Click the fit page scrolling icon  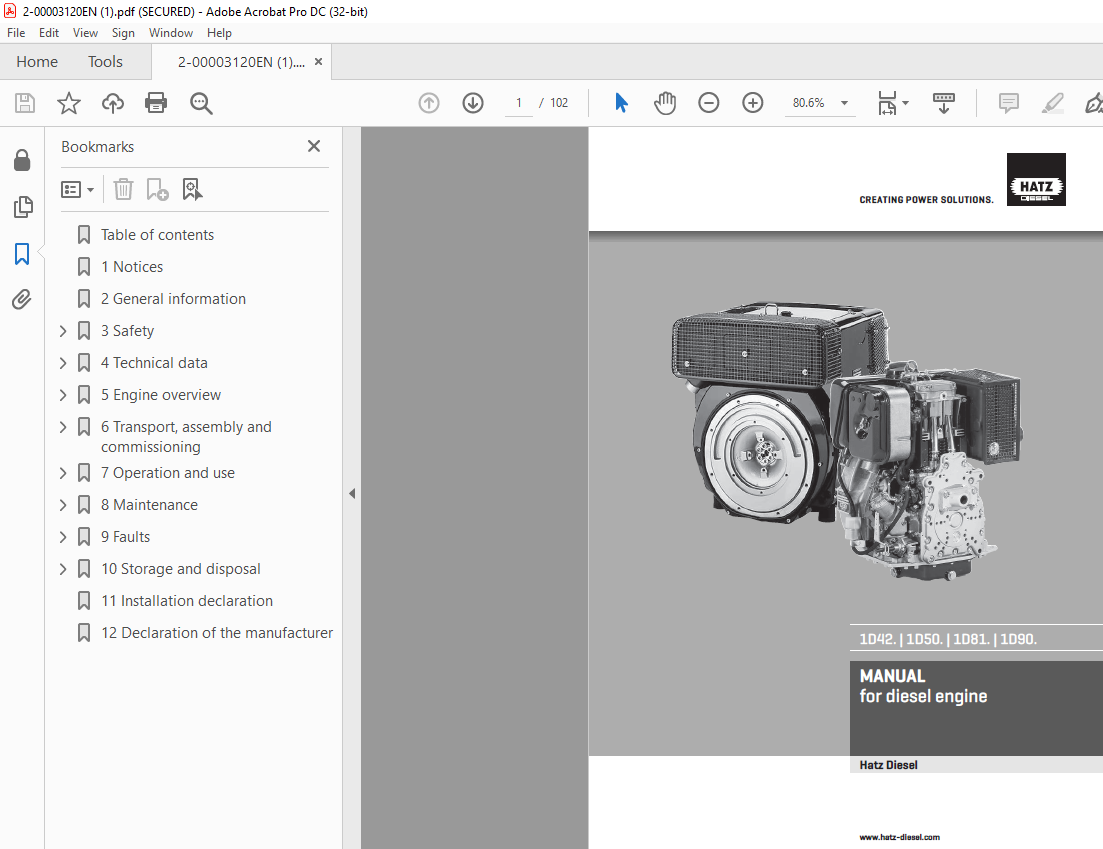pos(887,103)
